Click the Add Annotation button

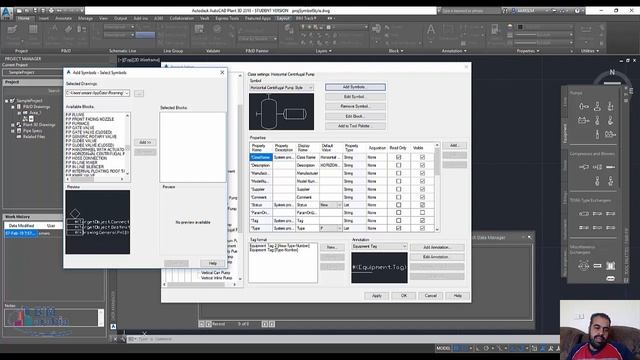pos(437,247)
